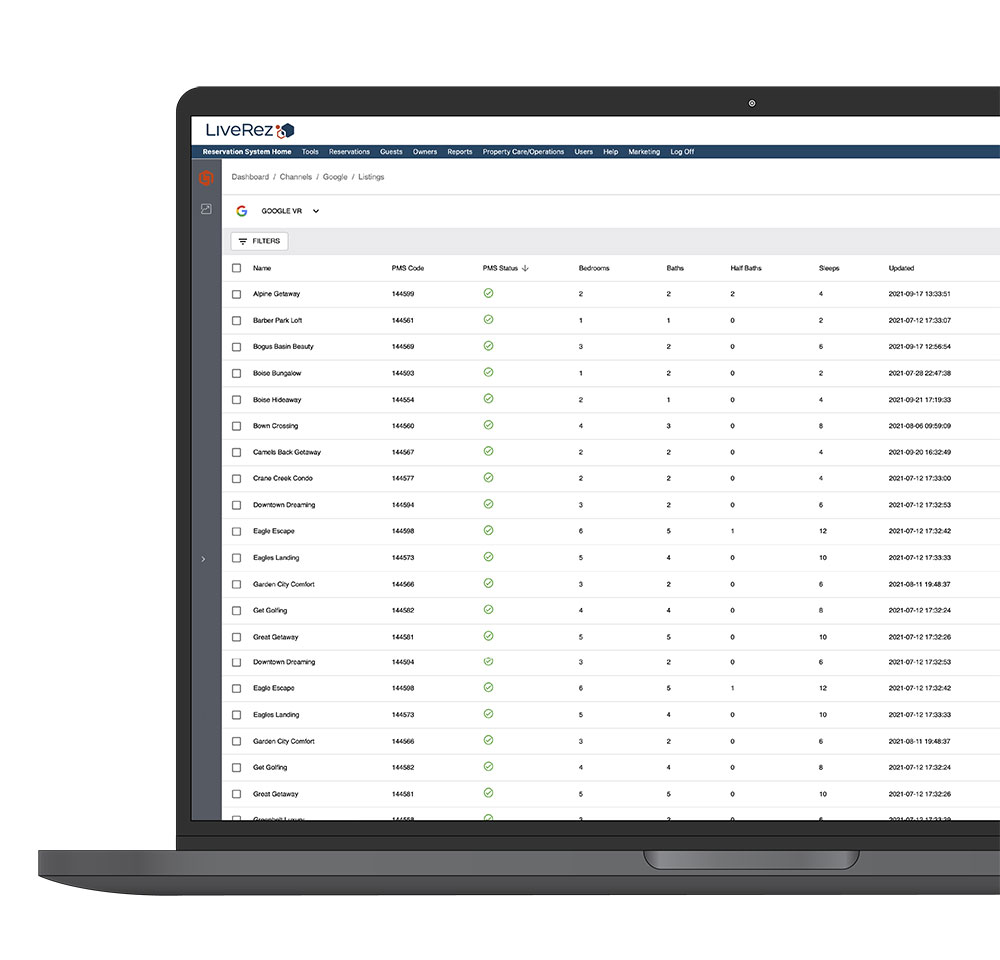
Task: Click the Listings breadcrumb
Action: pos(371,177)
